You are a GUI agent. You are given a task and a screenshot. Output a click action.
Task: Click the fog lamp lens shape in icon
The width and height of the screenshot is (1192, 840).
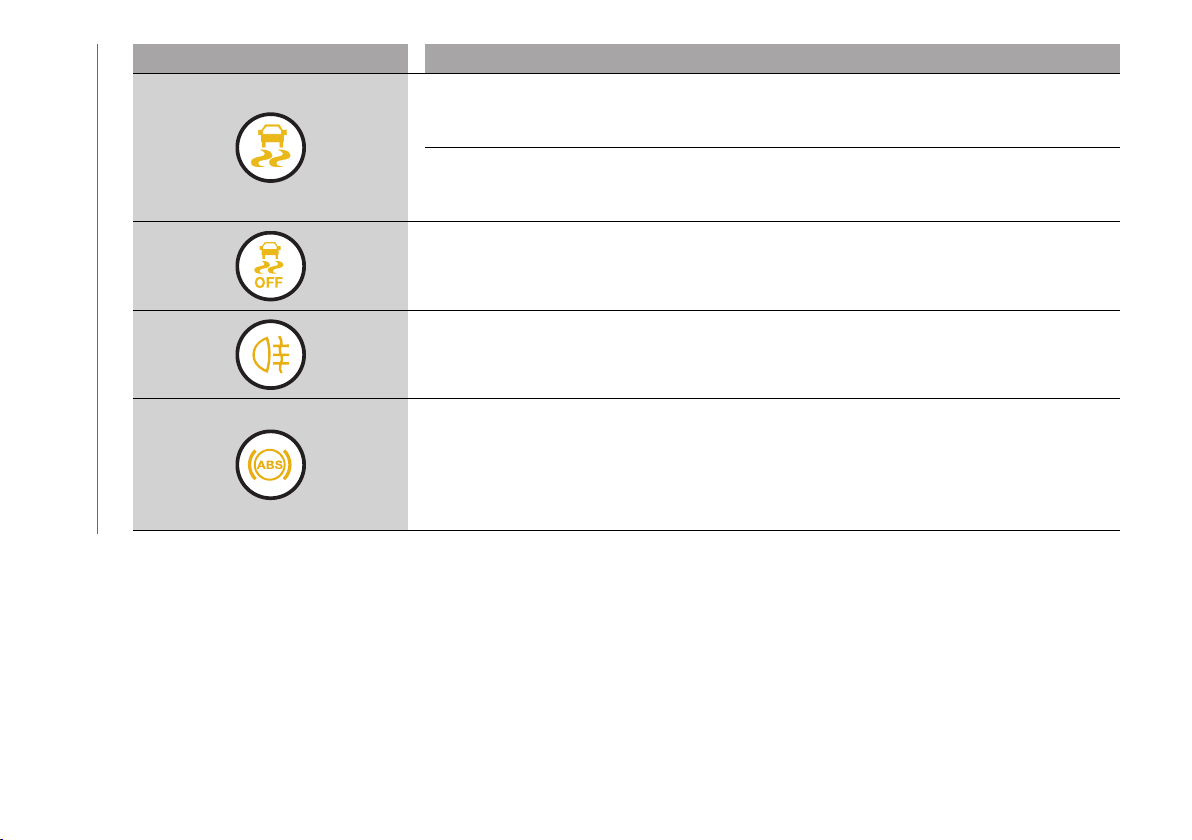(x=261, y=355)
